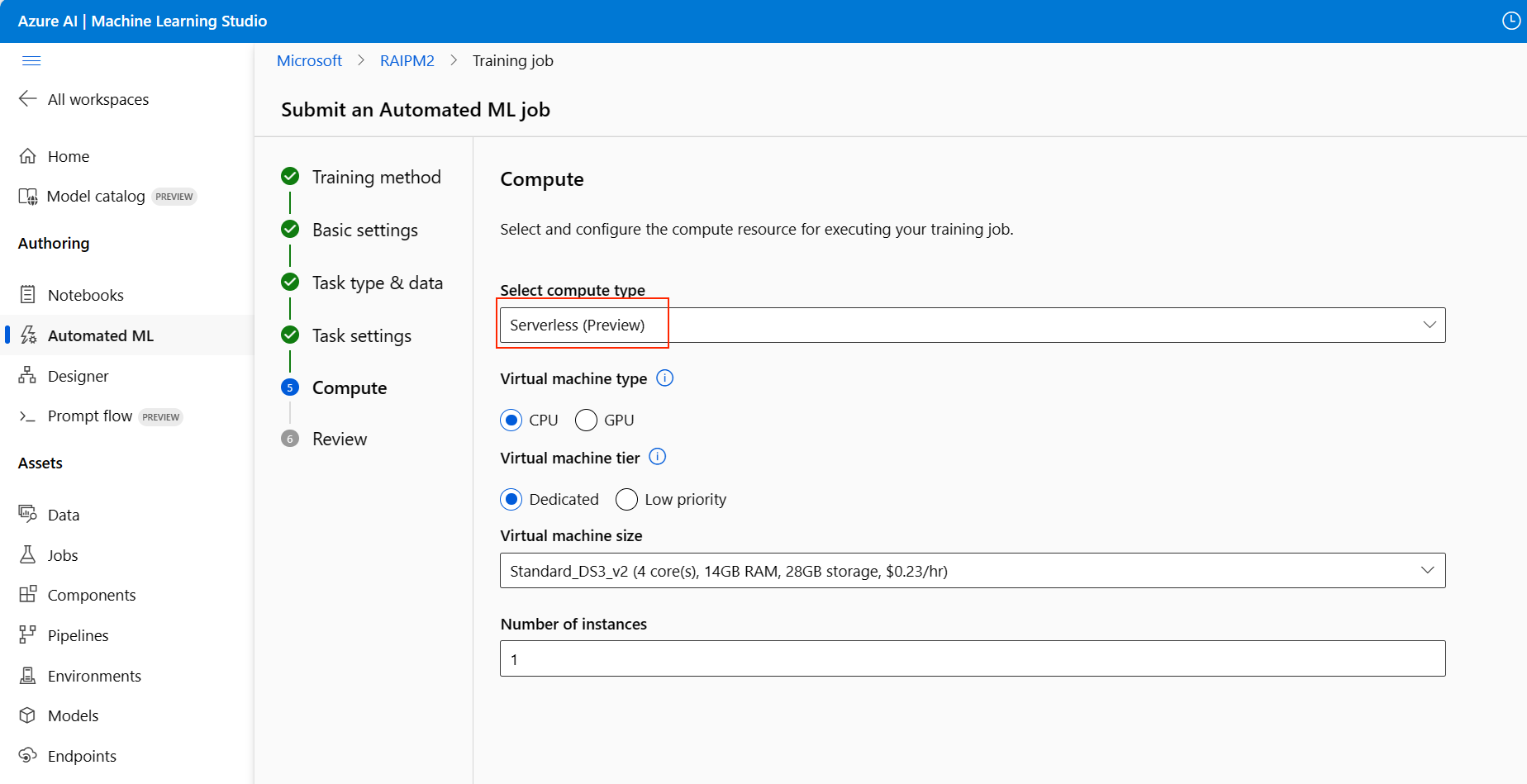Follow the RAIPM2 breadcrumb link

coord(407,61)
